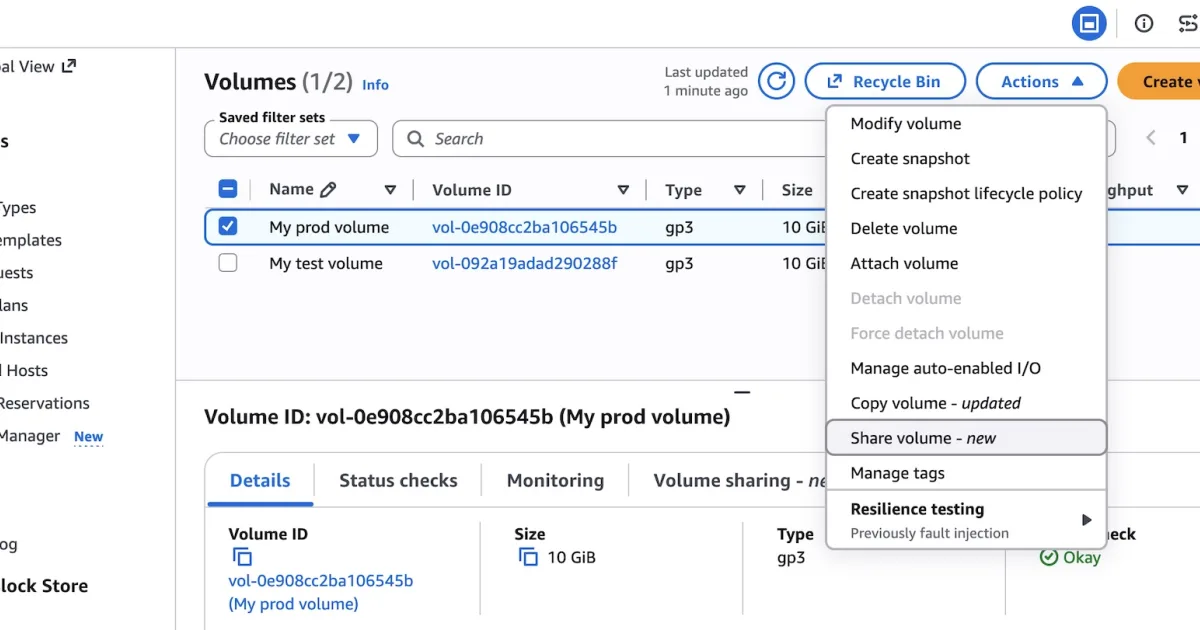This screenshot has width=1200, height=630.
Task: Open the Reservations sidebar link
Action: pyautogui.click(x=45, y=403)
